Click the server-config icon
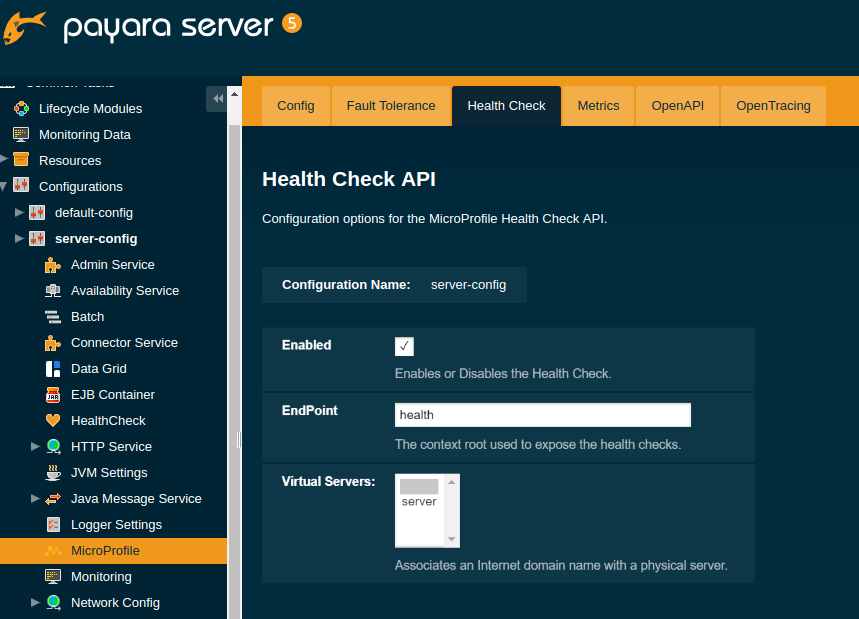Image resolution: width=859 pixels, height=619 pixels. [x=37, y=238]
